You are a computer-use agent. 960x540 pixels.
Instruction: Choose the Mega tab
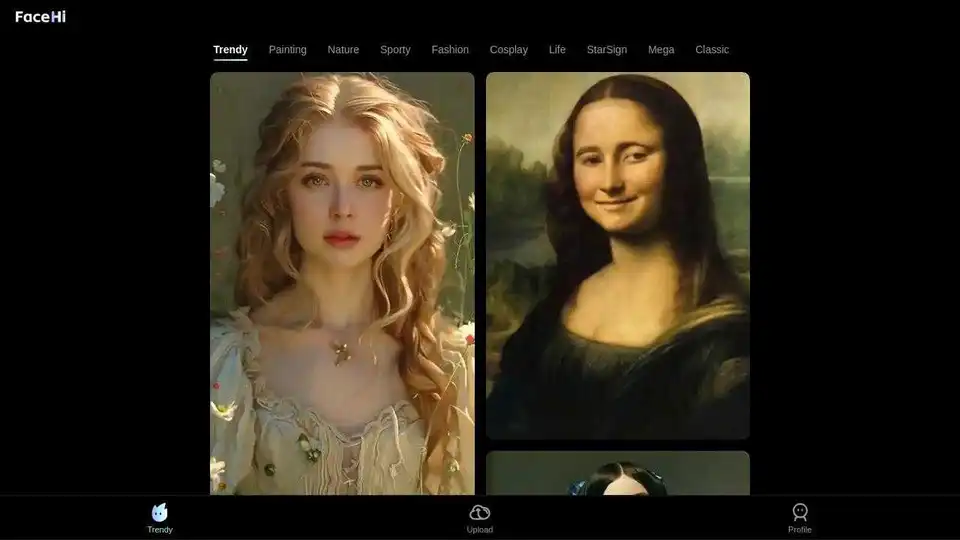point(661,50)
